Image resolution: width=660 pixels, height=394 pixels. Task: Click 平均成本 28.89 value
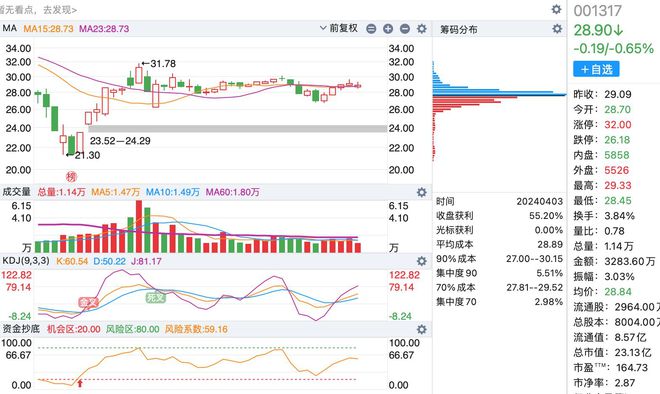pyautogui.click(x=550, y=245)
